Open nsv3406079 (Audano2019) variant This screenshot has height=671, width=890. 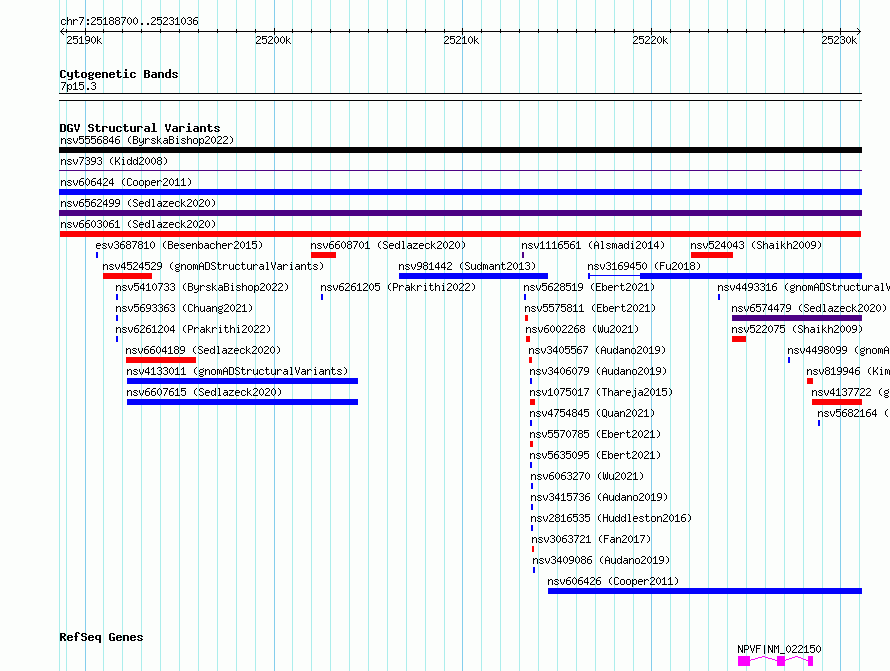[598, 371]
